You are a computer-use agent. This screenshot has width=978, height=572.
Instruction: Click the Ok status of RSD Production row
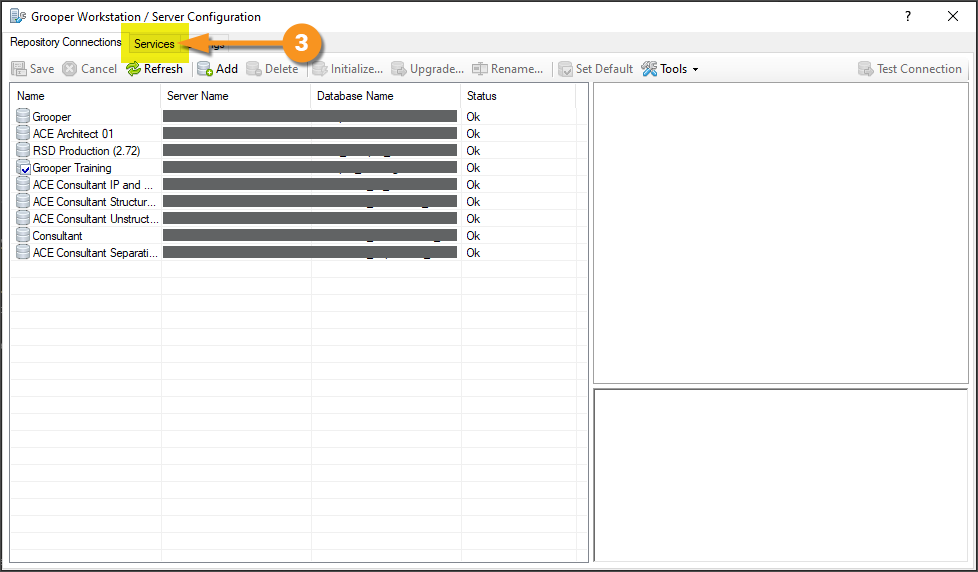click(473, 150)
